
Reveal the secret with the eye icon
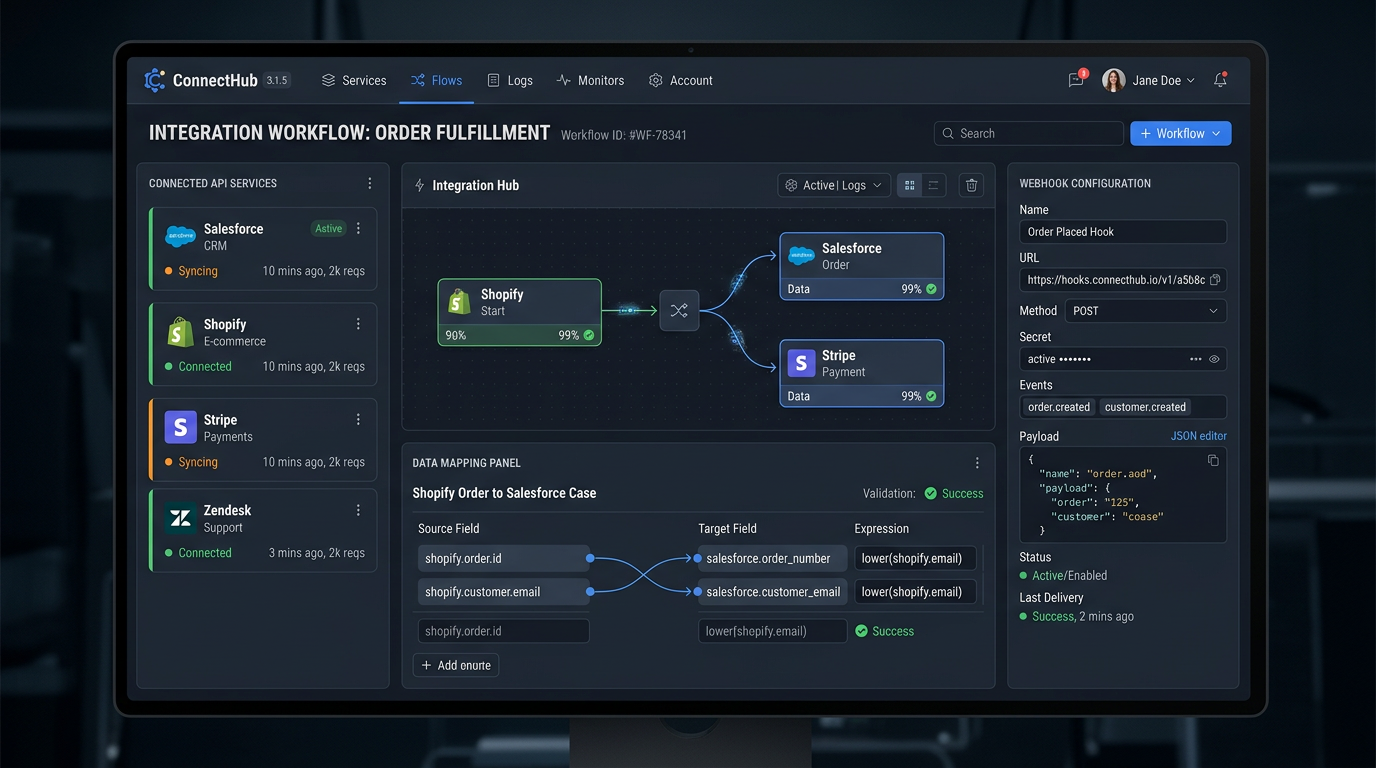coord(1214,359)
